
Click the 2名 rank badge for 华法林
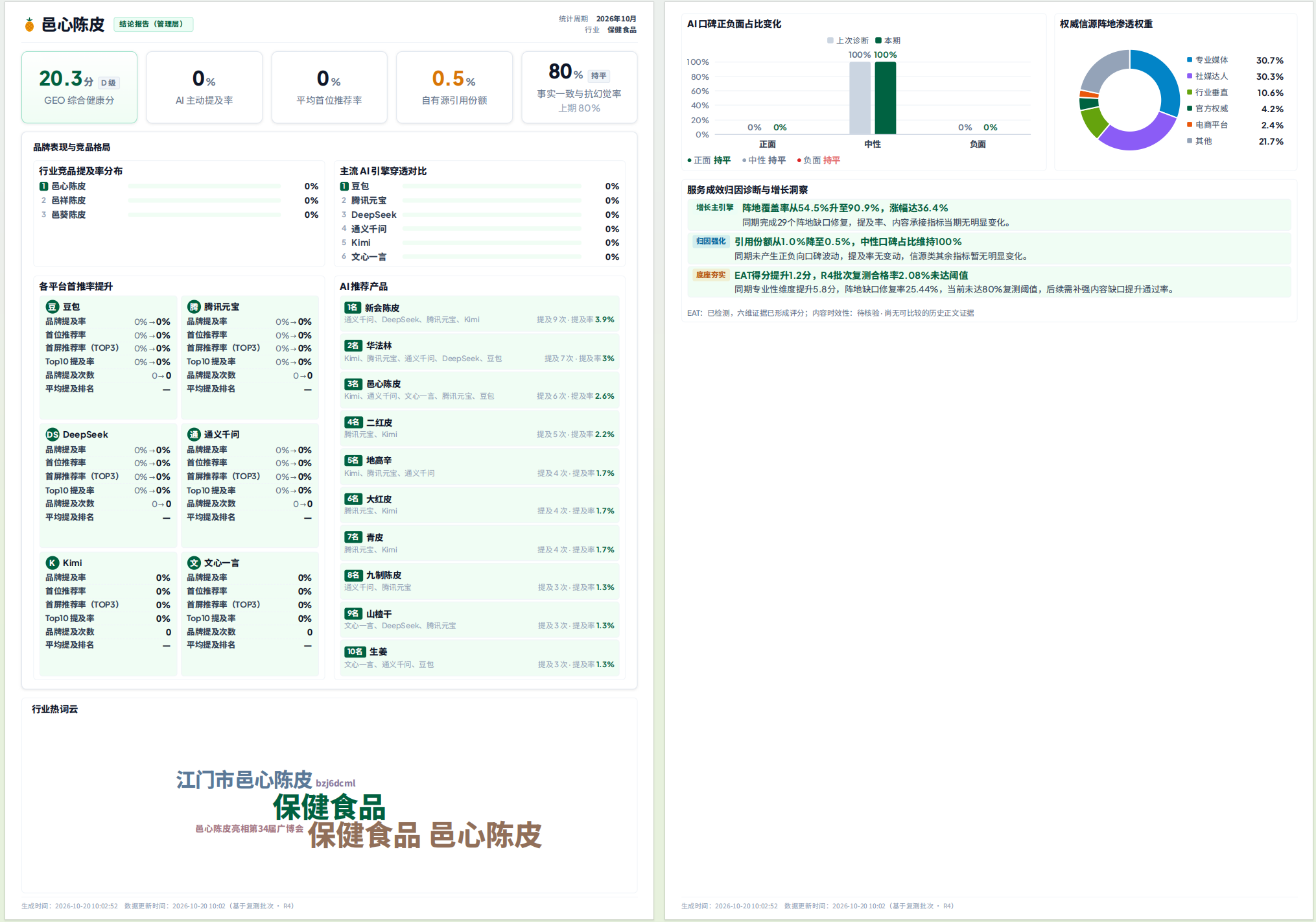[x=353, y=346]
